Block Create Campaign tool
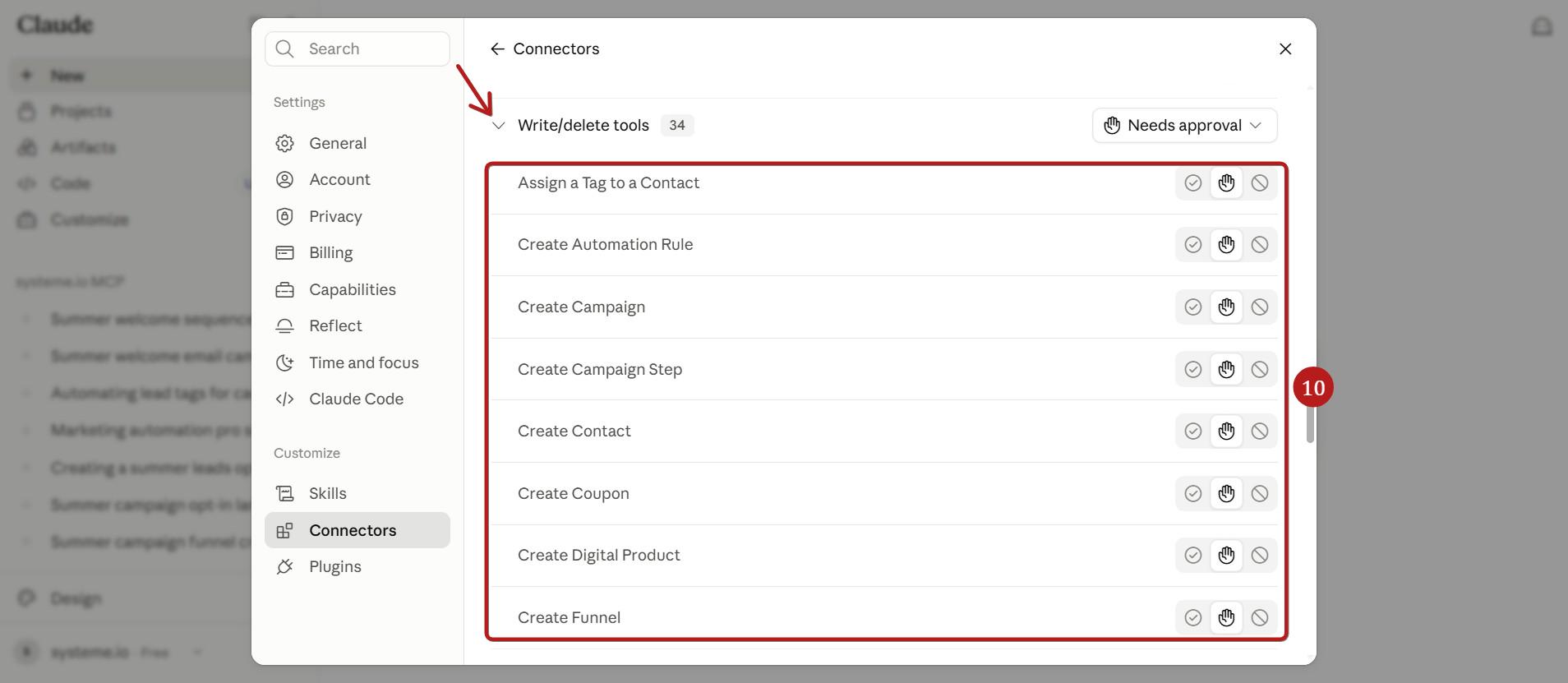This screenshot has height=683, width=1568. click(x=1259, y=307)
